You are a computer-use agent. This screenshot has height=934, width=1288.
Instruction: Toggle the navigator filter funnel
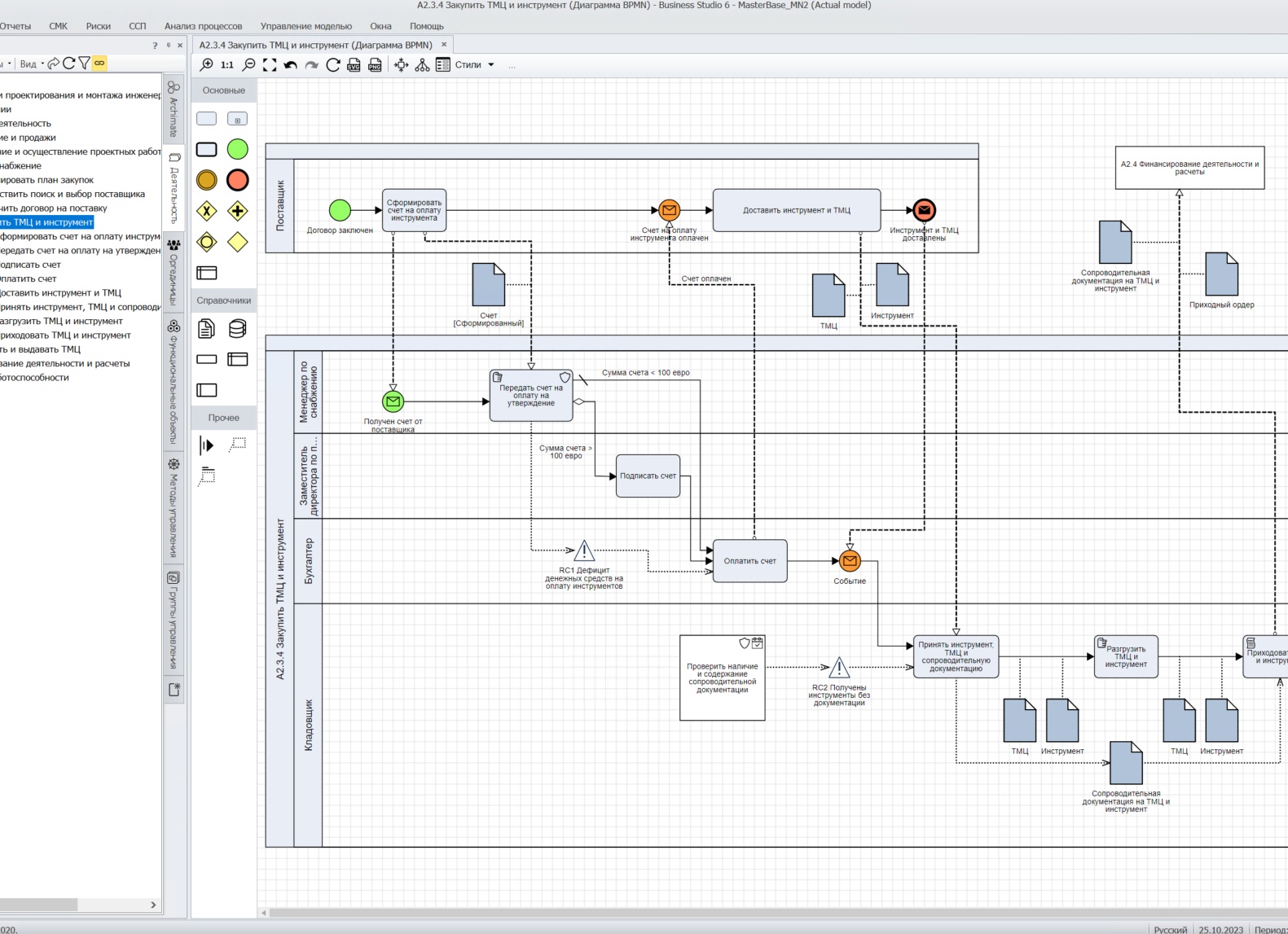point(84,63)
